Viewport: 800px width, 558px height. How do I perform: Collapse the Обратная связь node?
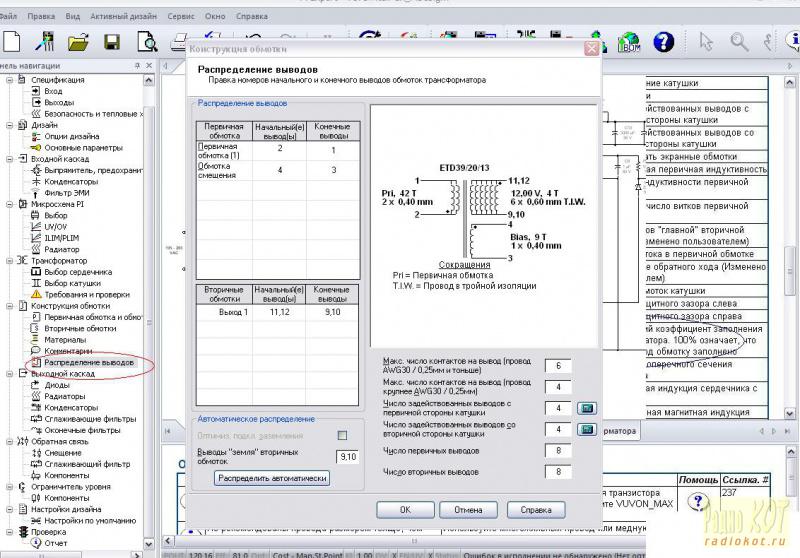pos(9,441)
